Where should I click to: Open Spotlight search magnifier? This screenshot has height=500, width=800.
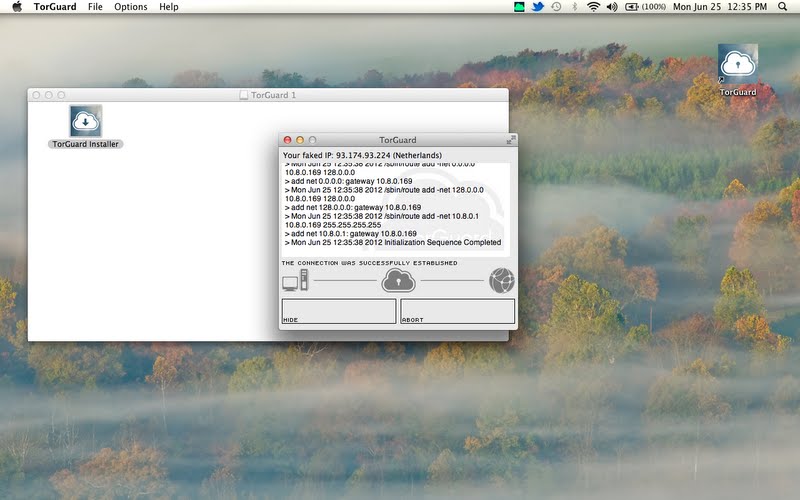[x=782, y=7]
